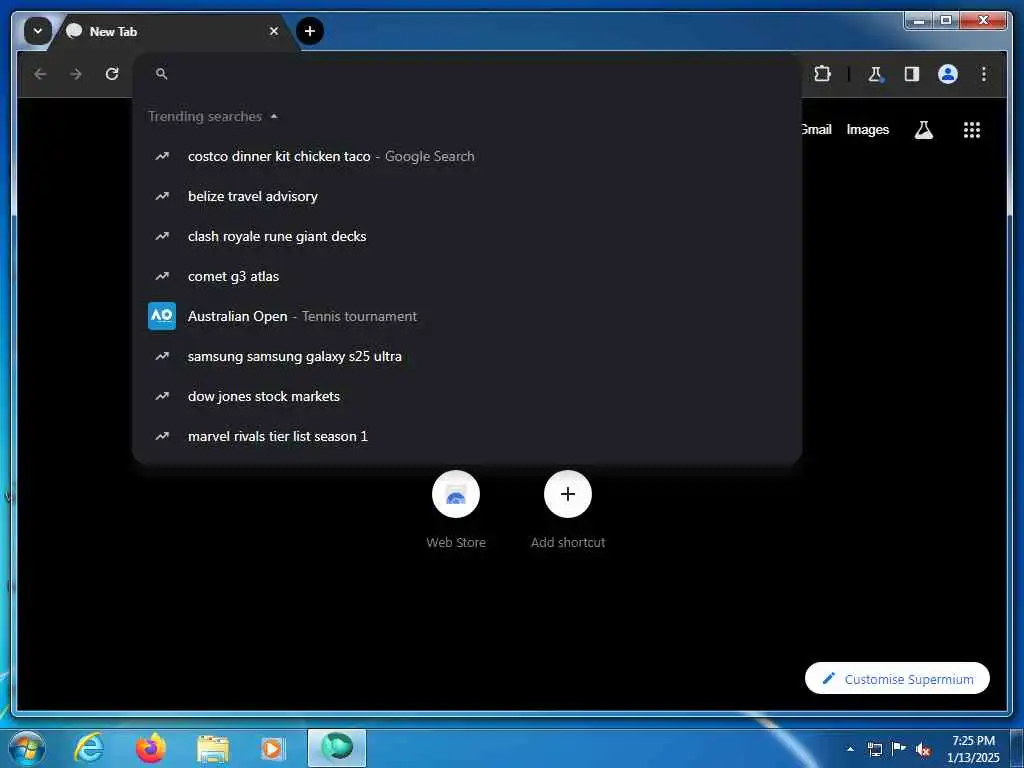This screenshot has height=768, width=1024.
Task: Select clash royale rune giant decks
Action: click(467, 236)
